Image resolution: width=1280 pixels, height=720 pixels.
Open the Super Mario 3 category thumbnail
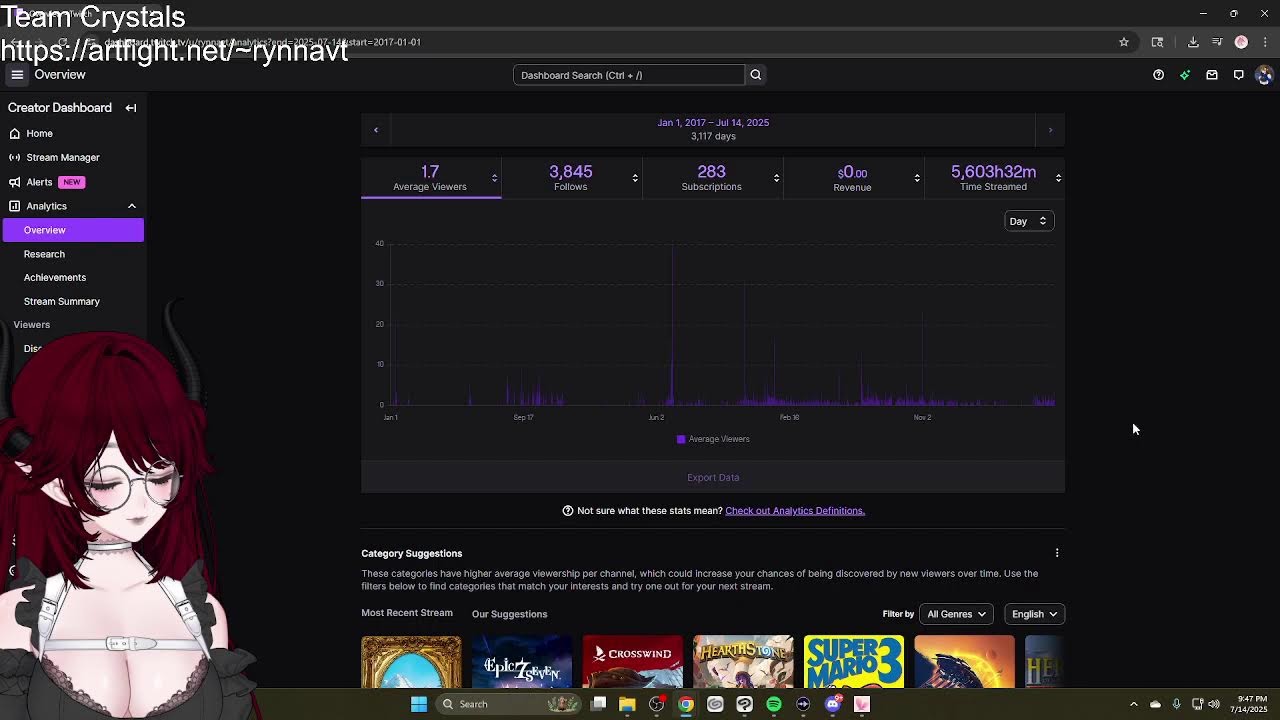click(854, 662)
